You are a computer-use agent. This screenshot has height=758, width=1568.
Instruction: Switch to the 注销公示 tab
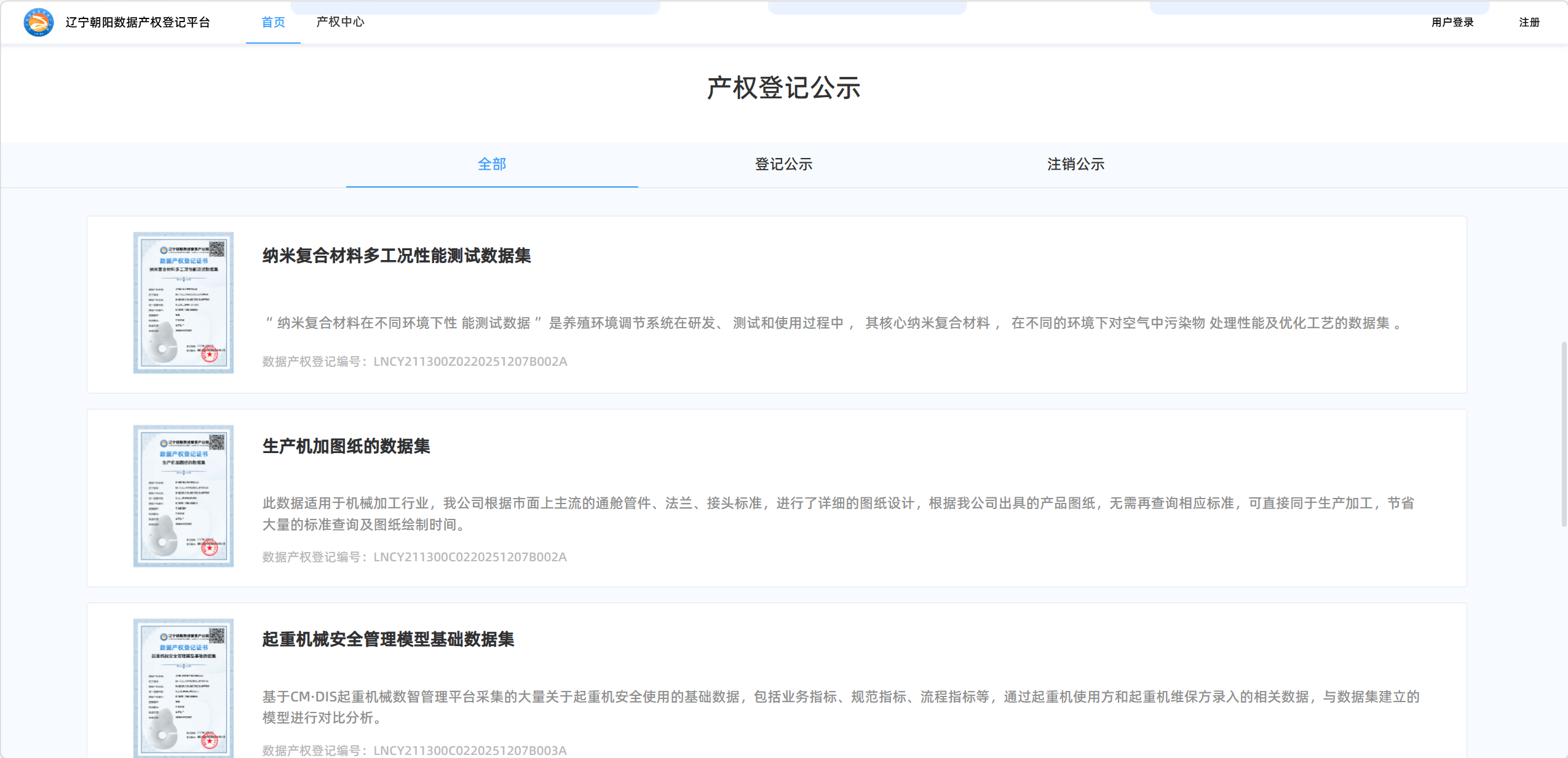coord(1075,164)
